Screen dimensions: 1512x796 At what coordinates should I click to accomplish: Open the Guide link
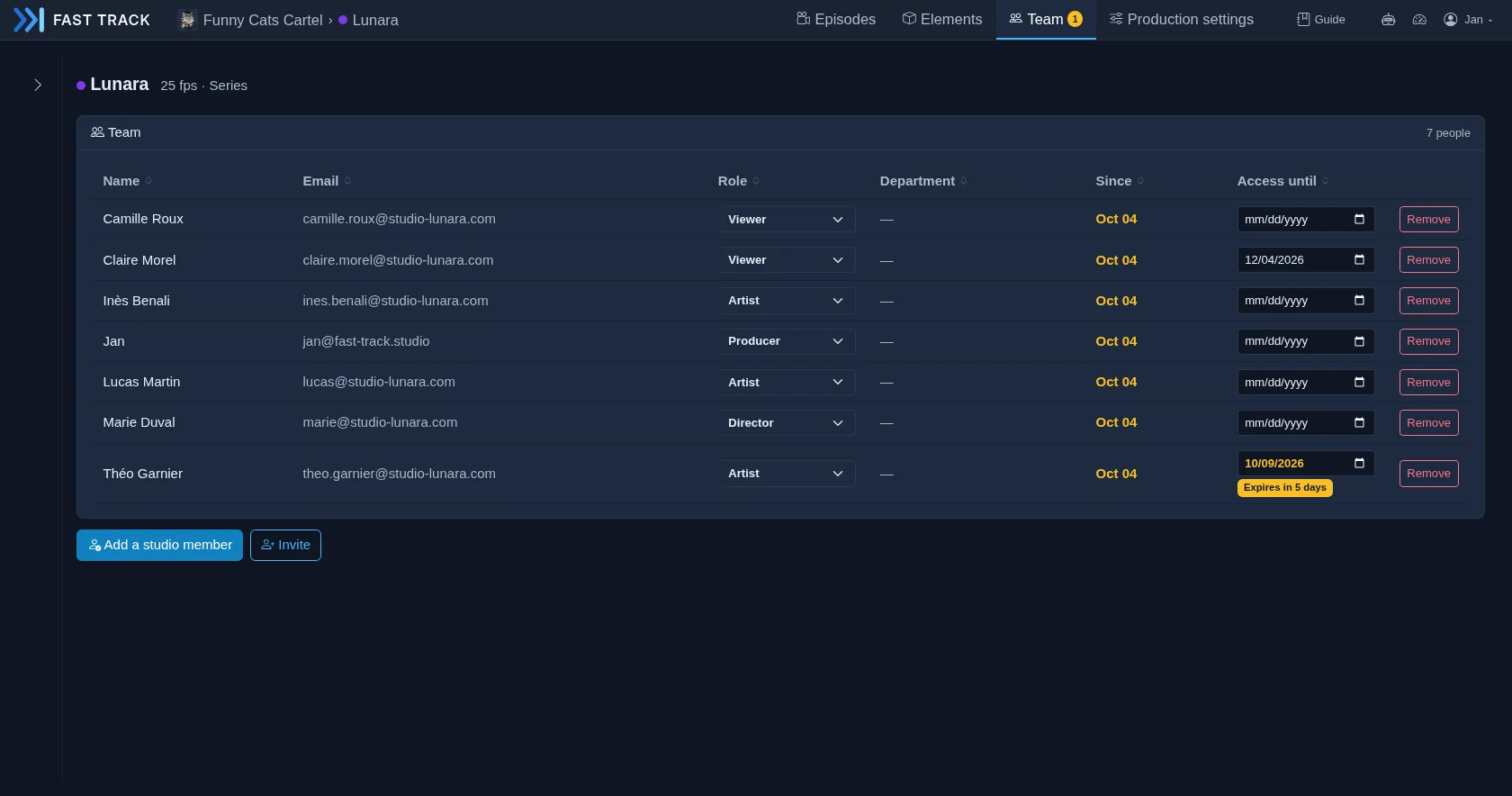[1321, 20]
